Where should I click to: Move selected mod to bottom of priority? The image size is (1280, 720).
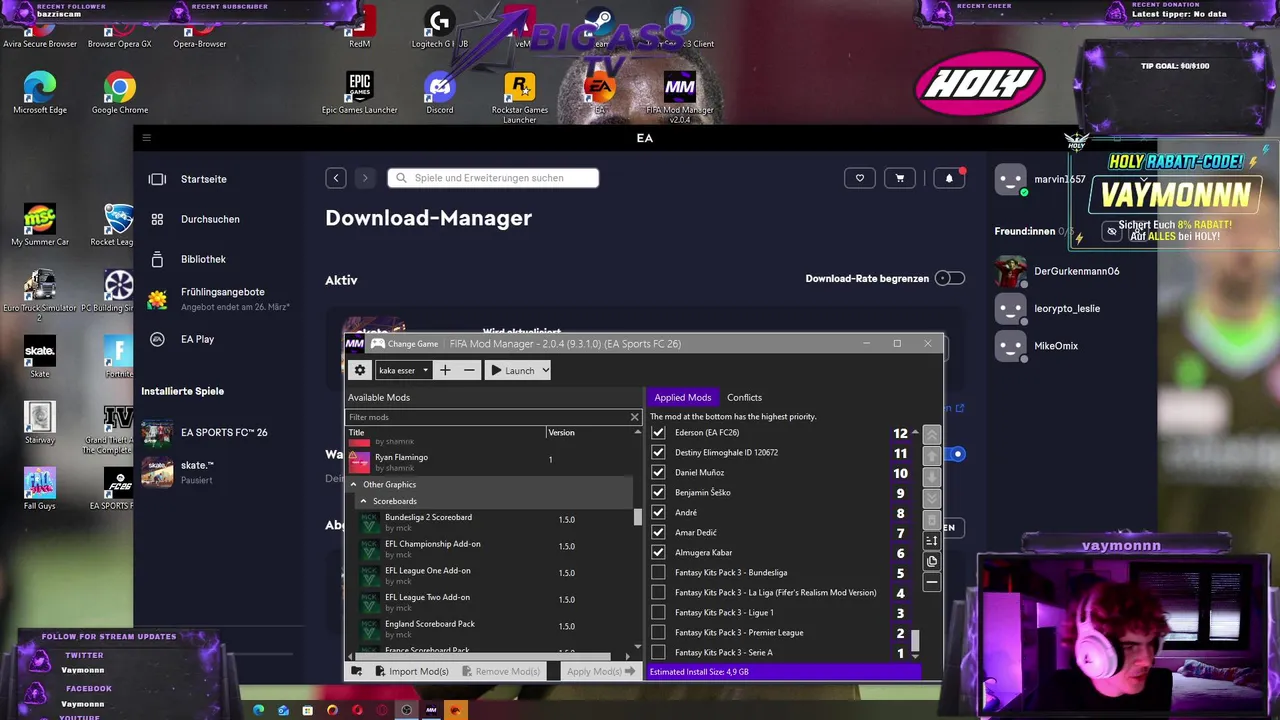point(932,498)
